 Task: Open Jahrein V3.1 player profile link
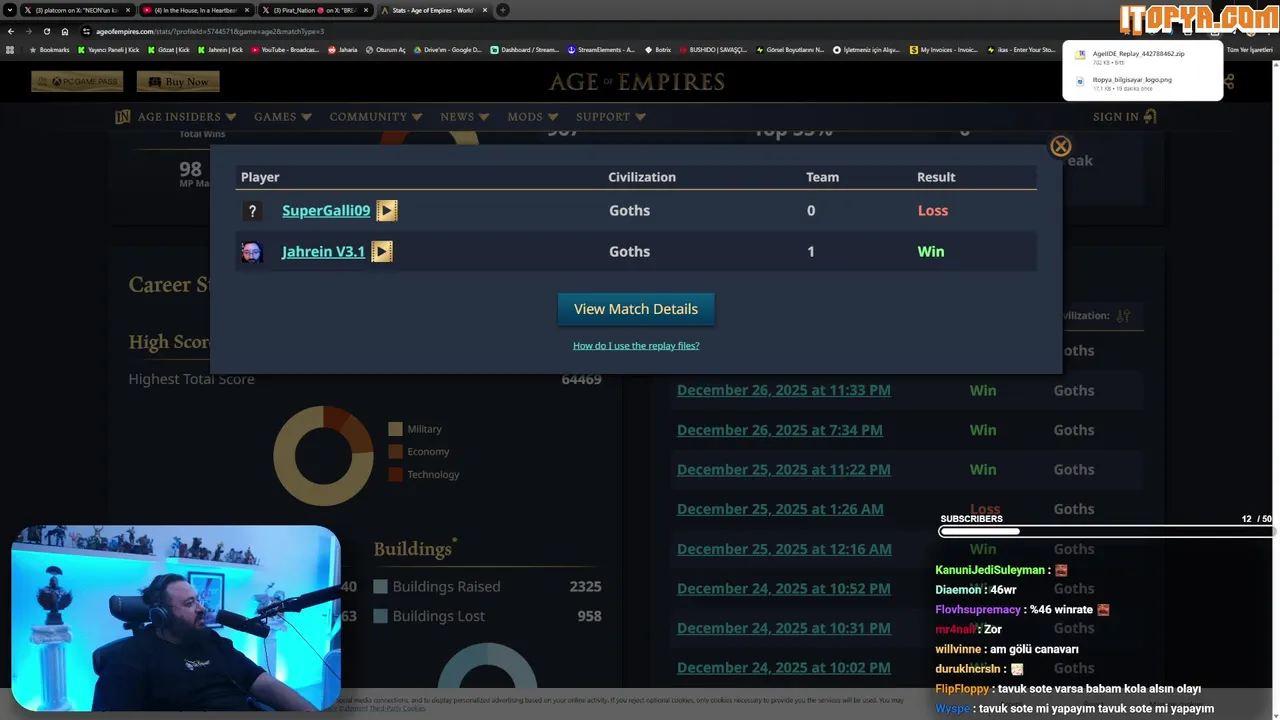click(x=323, y=252)
